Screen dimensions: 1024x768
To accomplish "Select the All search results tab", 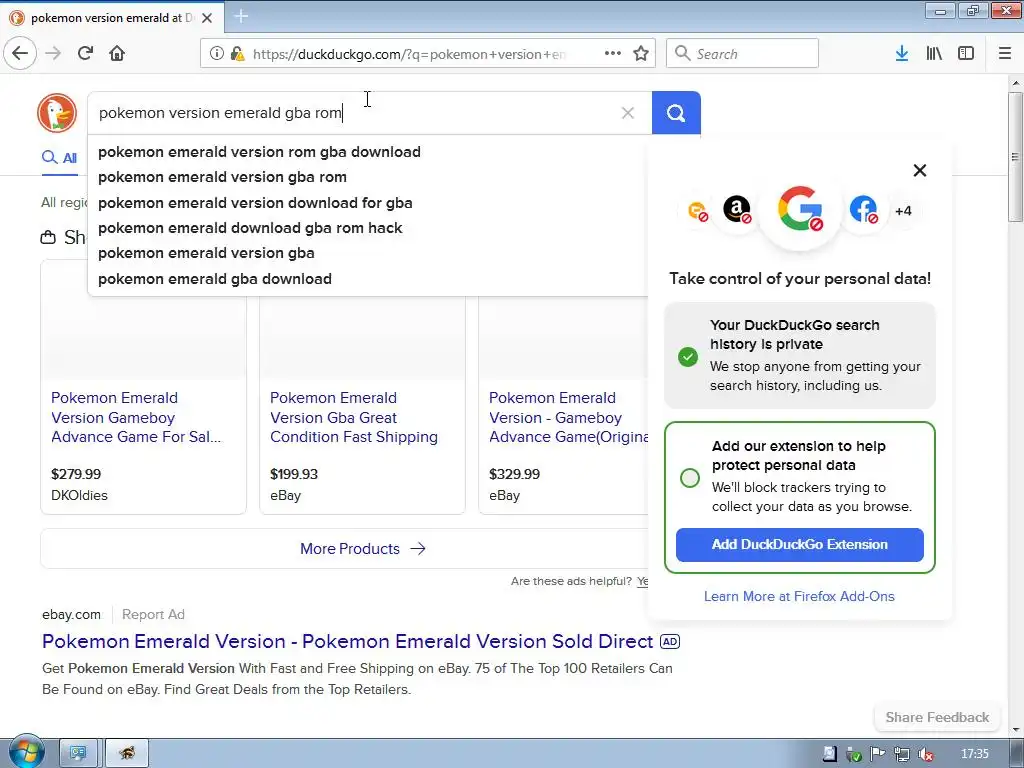I will [x=59, y=157].
